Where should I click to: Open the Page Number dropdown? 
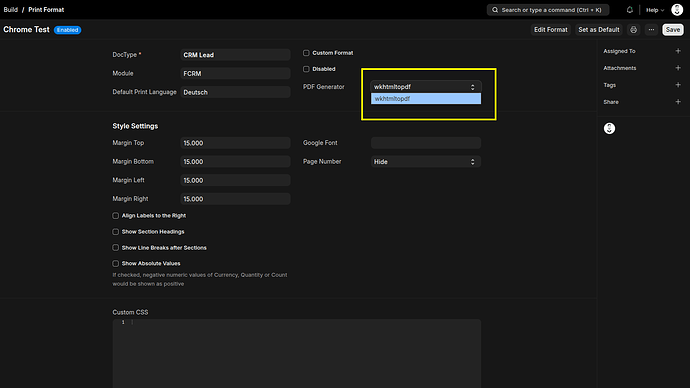click(426, 161)
